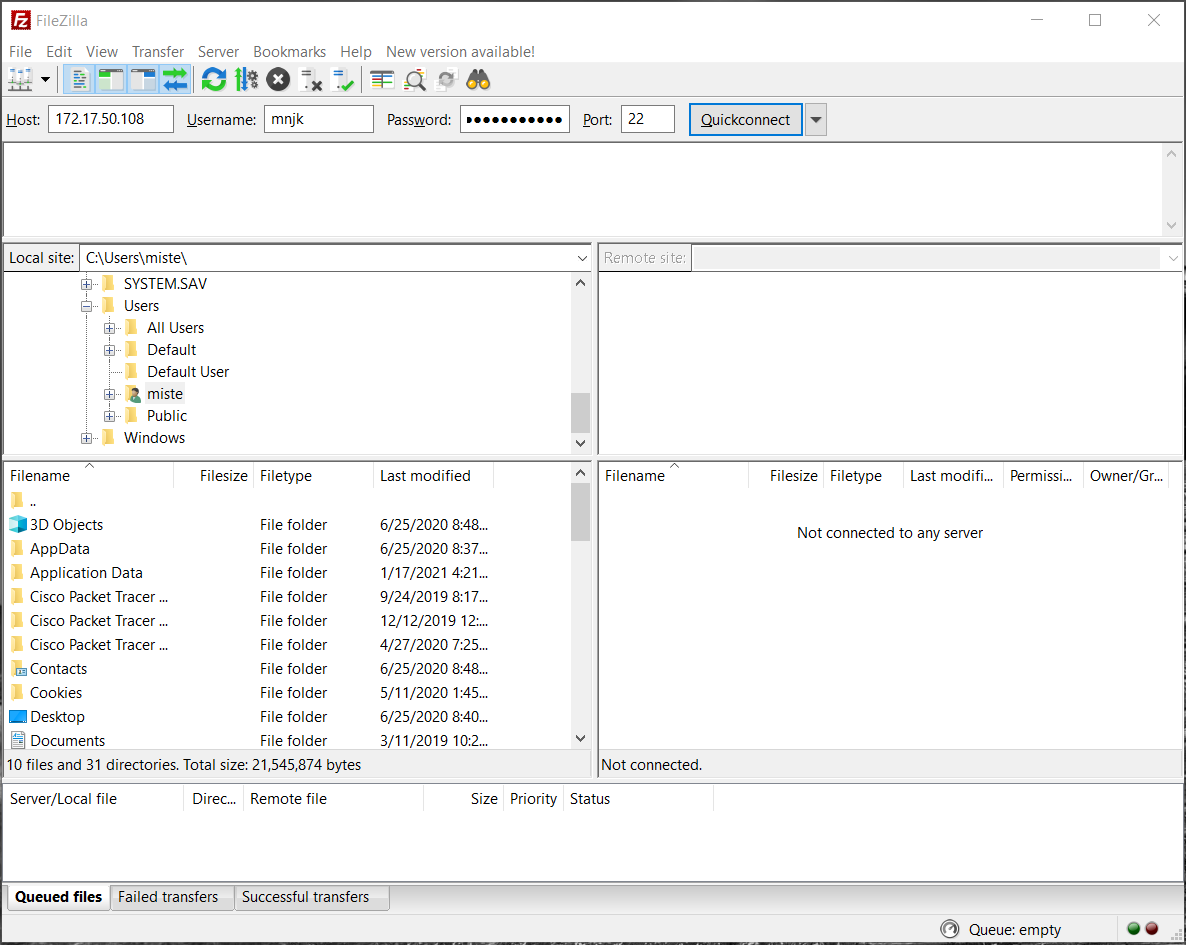1186x945 pixels.
Task: Click the queue status icon in status bar
Action: click(949, 929)
